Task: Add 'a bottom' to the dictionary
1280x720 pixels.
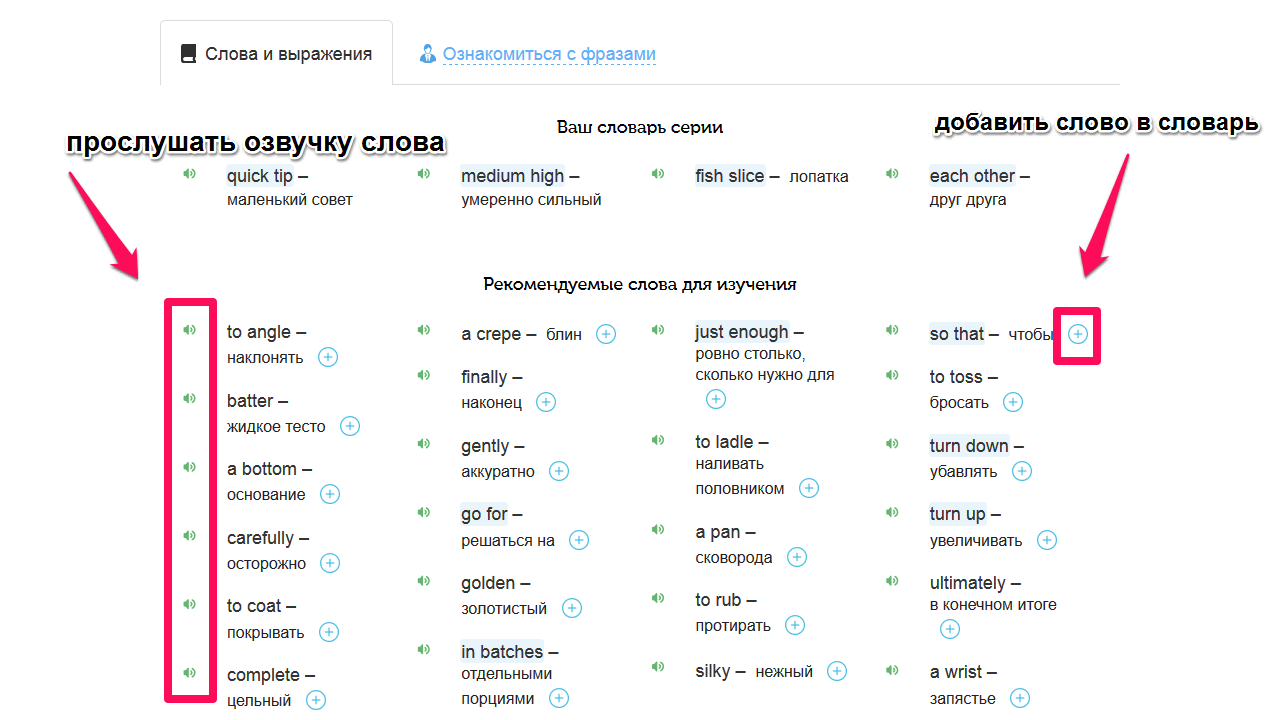Action: [x=330, y=494]
